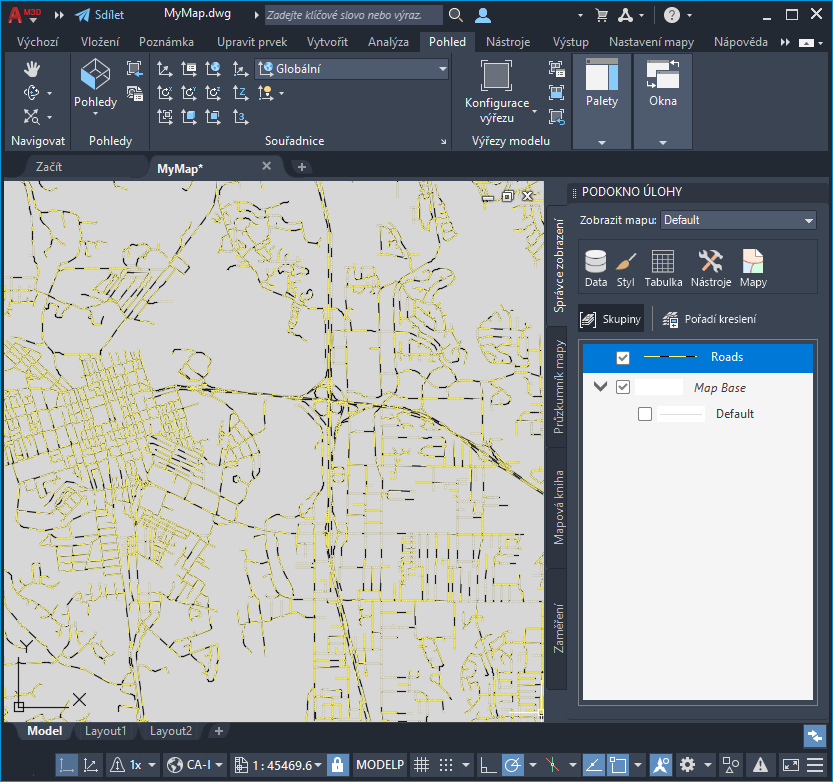Select the Pan hand tool
This screenshot has height=782, width=833.
pyautogui.click(x=32, y=68)
